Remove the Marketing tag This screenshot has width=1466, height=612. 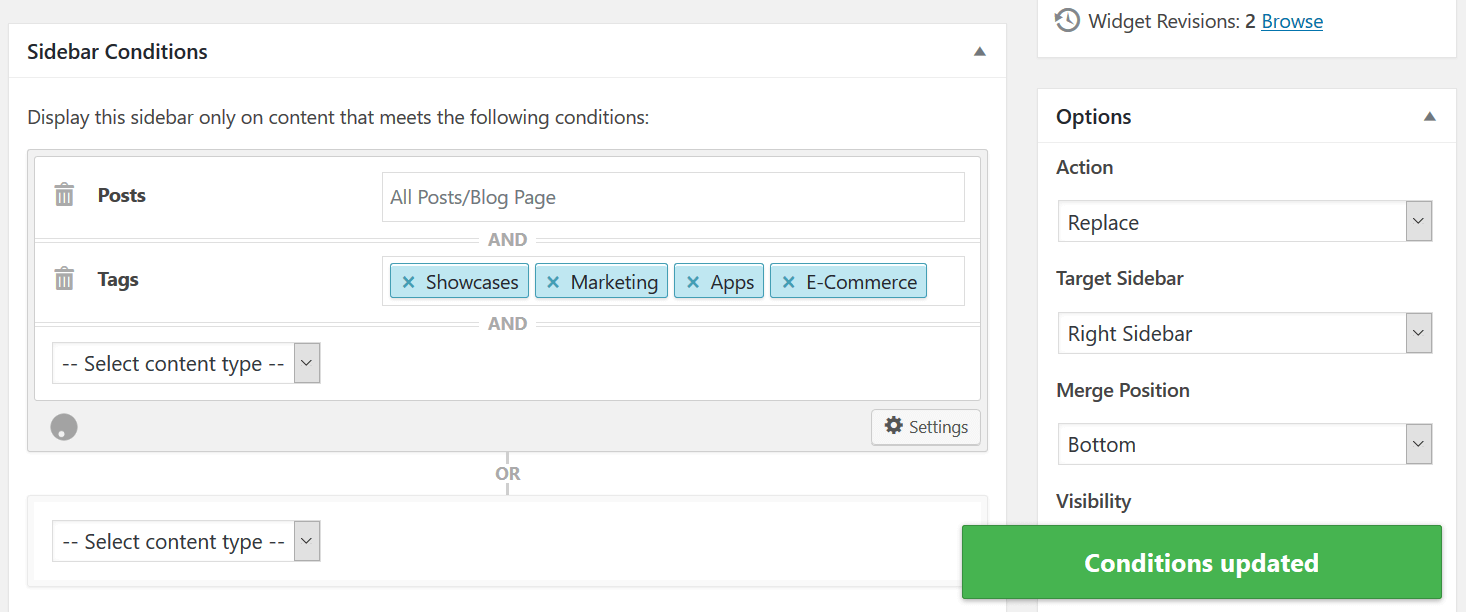(552, 282)
